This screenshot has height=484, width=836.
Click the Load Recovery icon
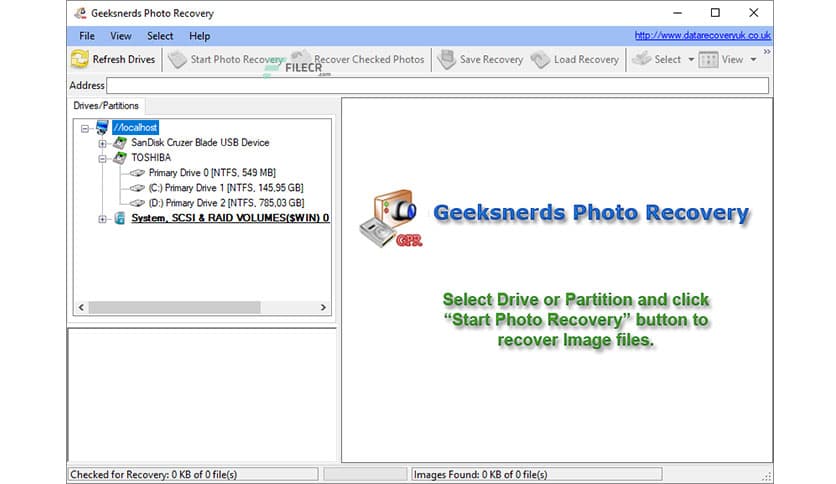click(540, 59)
